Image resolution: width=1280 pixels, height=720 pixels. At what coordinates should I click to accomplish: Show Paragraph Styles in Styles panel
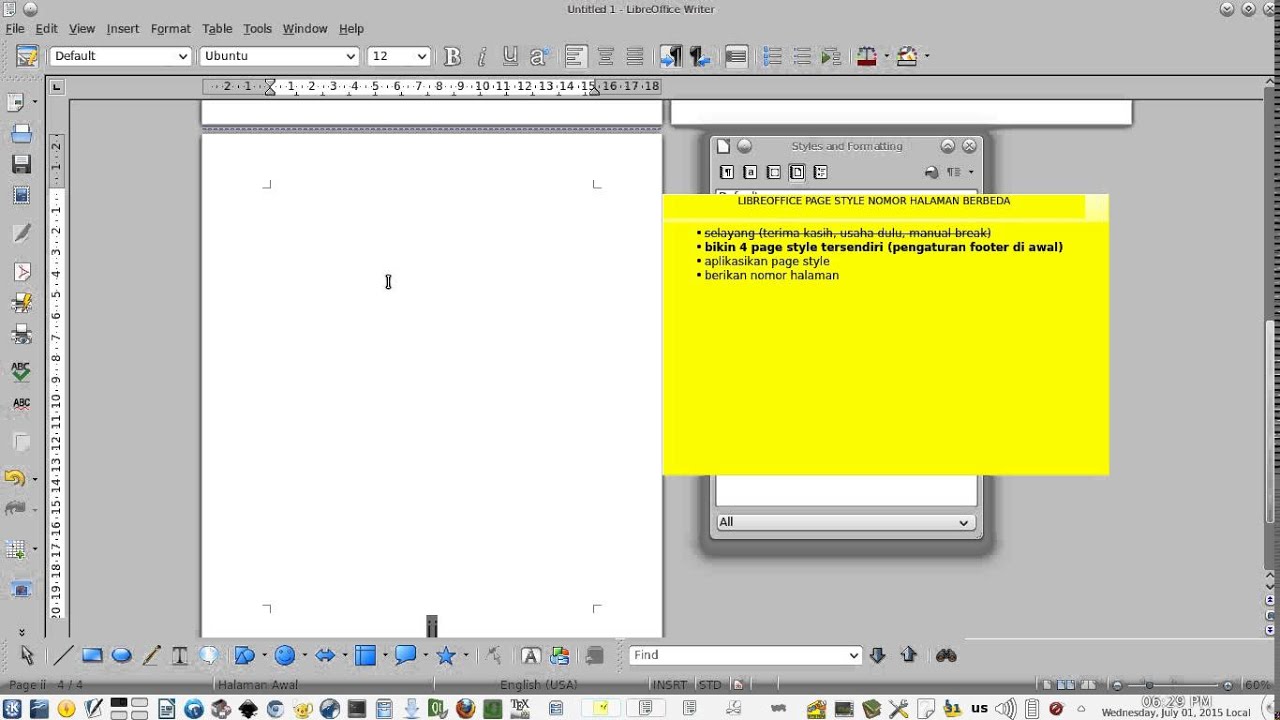(x=727, y=172)
